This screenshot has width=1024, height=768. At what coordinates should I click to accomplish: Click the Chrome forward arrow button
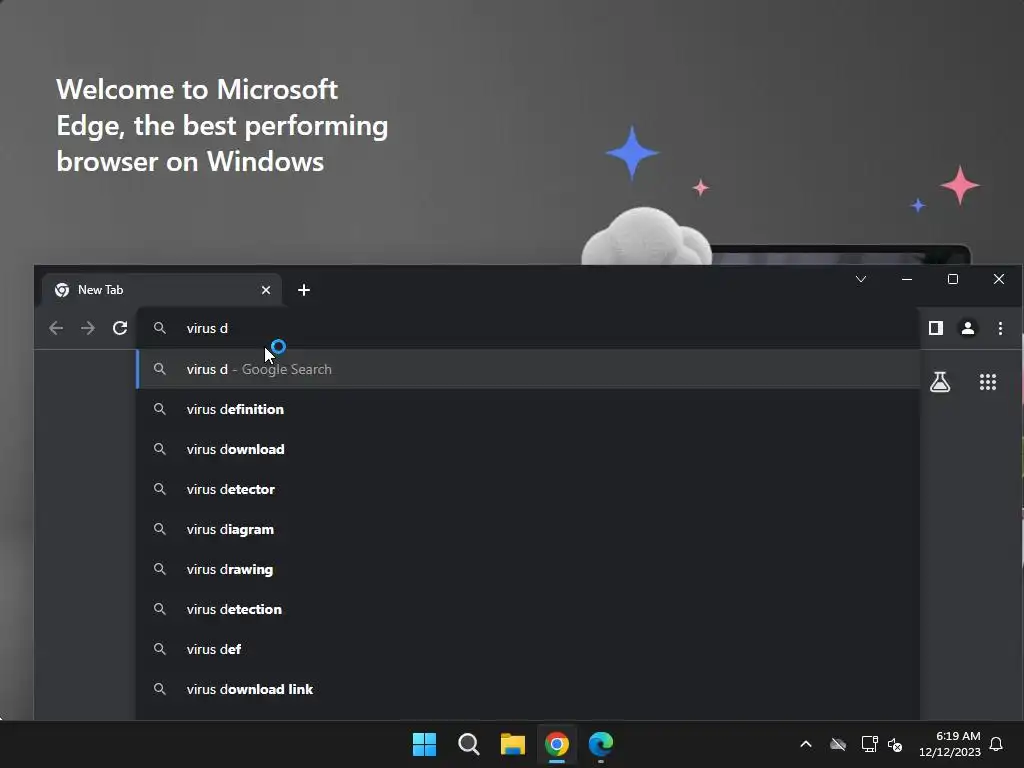pyautogui.click(x=88, y=328)
